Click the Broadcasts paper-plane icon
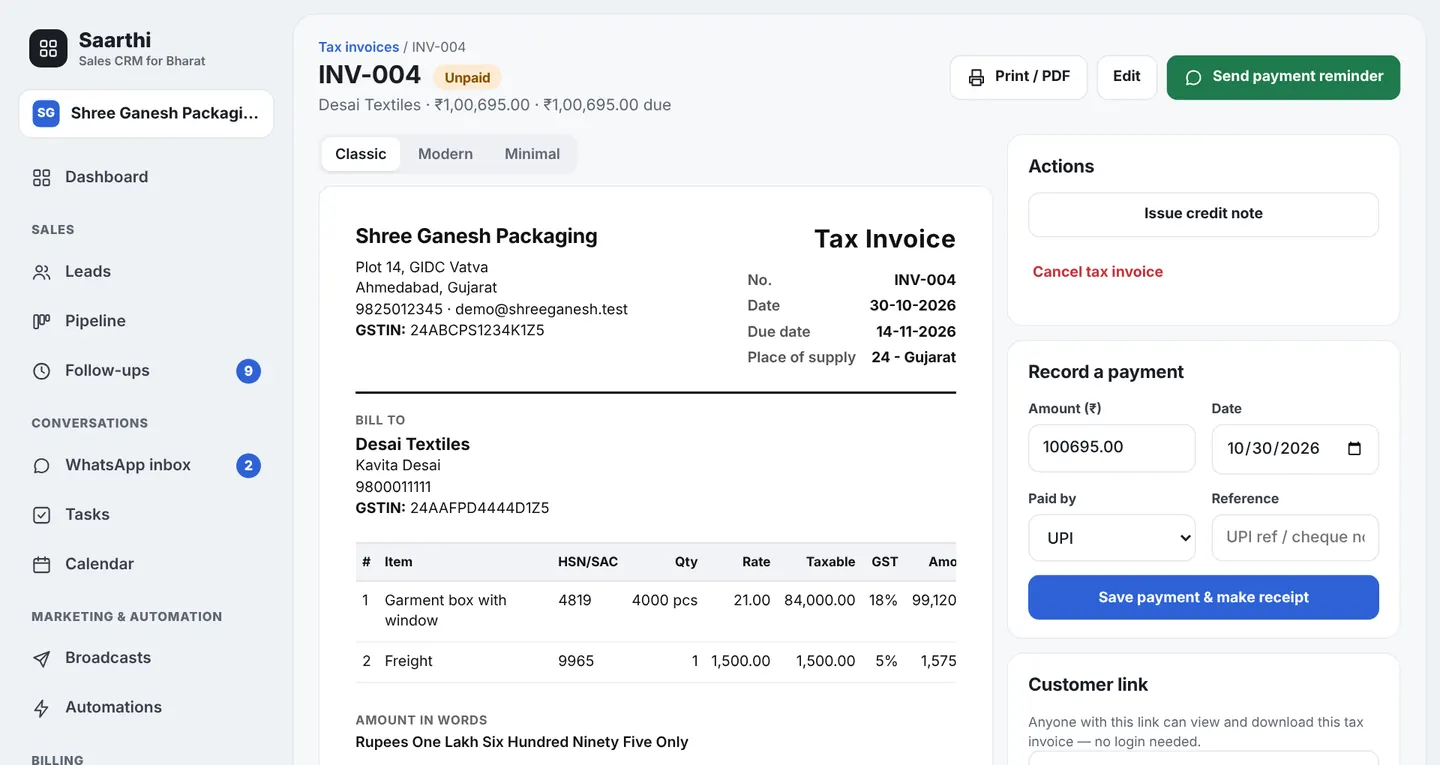1440x765 pixels. (41, 659)
